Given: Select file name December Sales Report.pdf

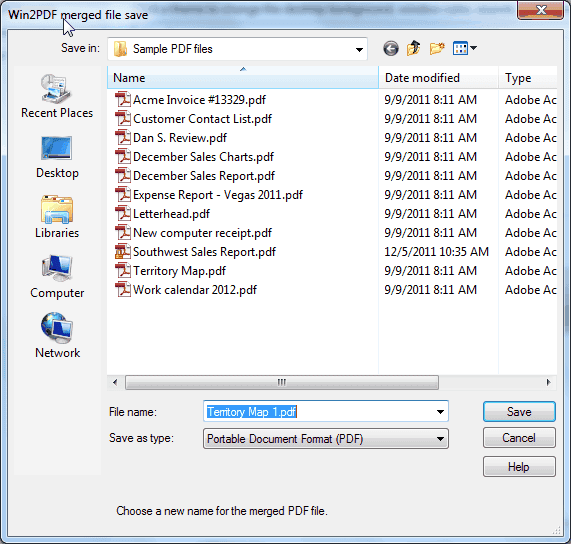Looking at the screenshot, I should pyautogui.click(x=204, y=176).
